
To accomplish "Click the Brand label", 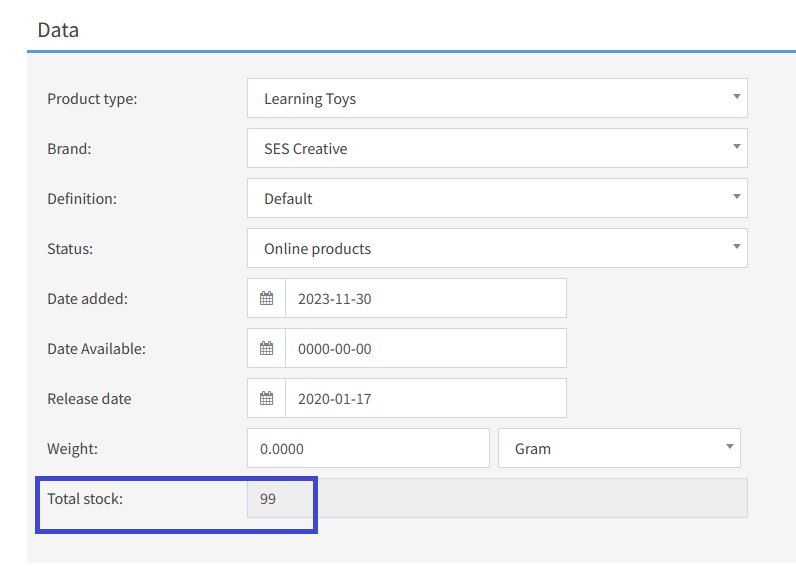I will [69, 149].
